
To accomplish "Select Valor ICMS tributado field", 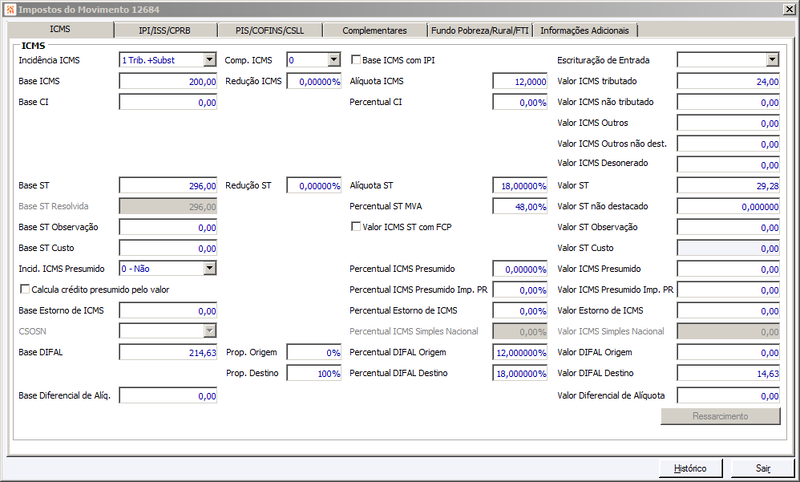I will pos(729,81).
